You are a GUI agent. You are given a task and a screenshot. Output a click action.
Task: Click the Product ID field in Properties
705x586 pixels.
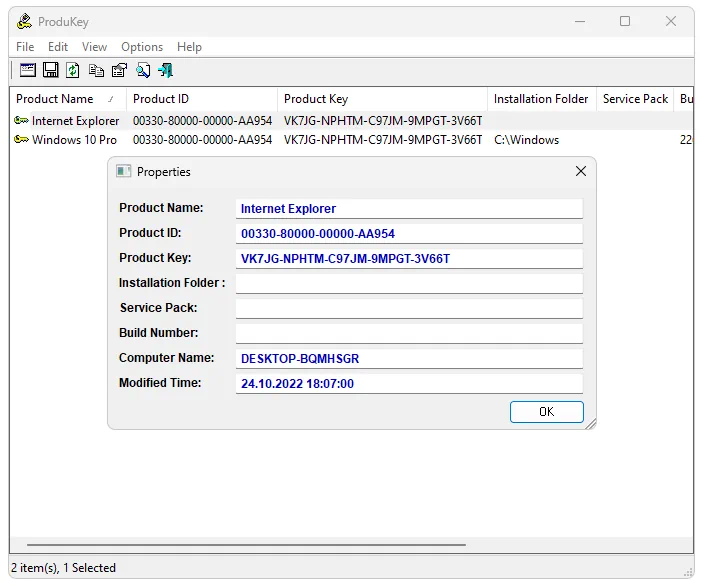[409, 234]
